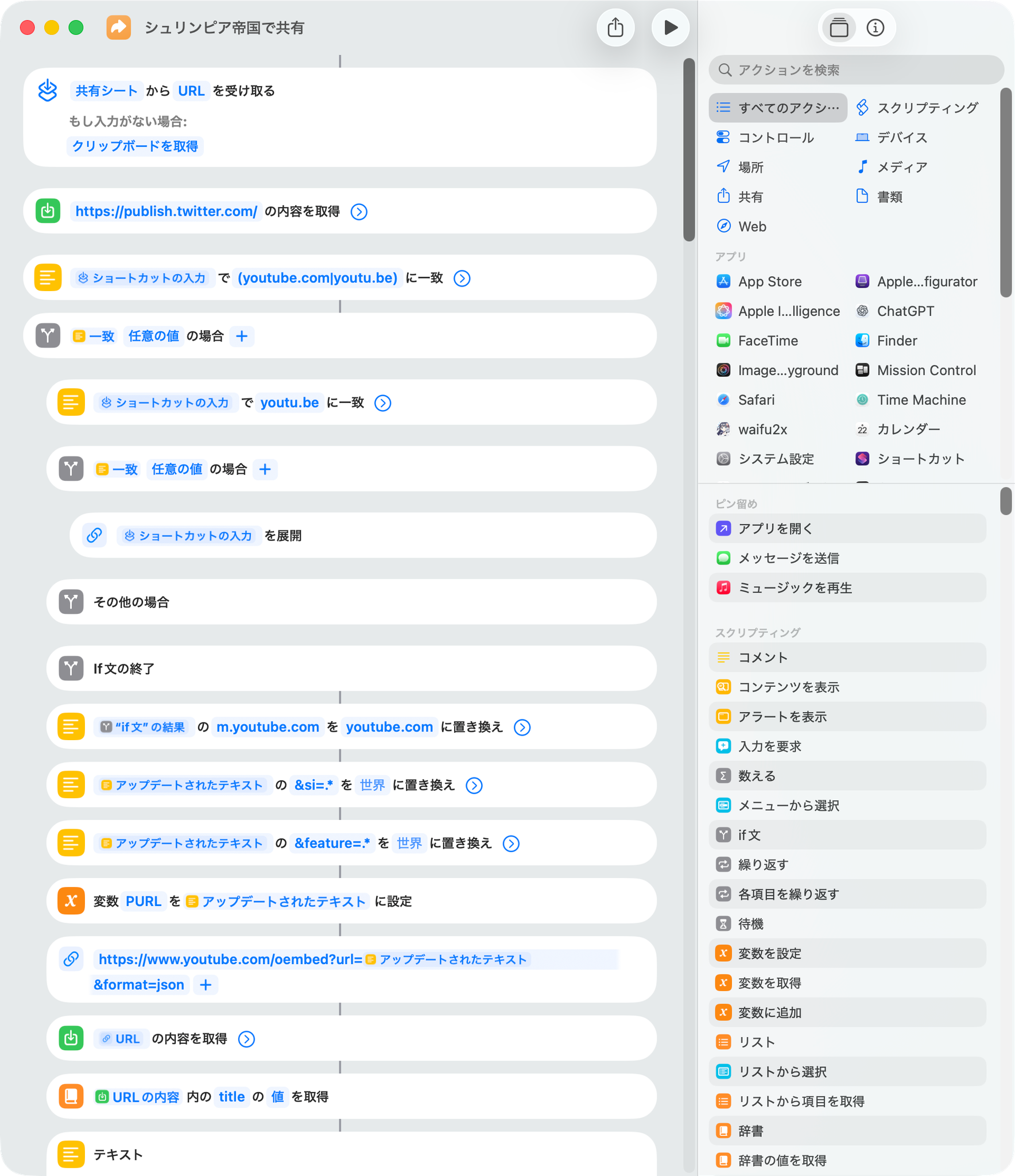1015x1176 pixels.
Task: Select the Web category
Action: point(741,226)
